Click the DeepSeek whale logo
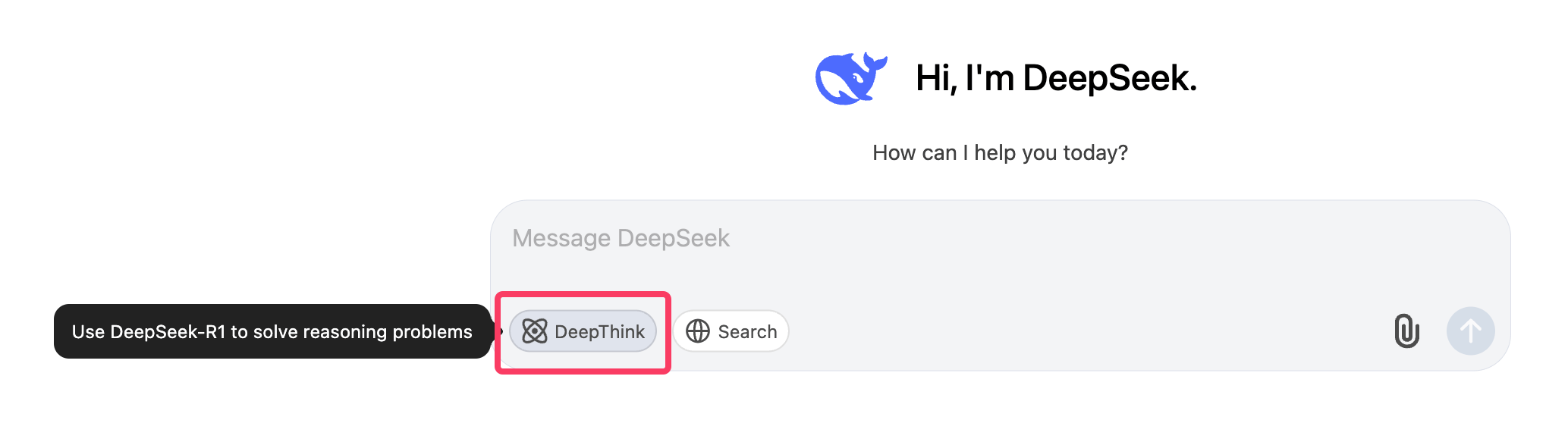The image size is (1568, 442). point(850,78)
